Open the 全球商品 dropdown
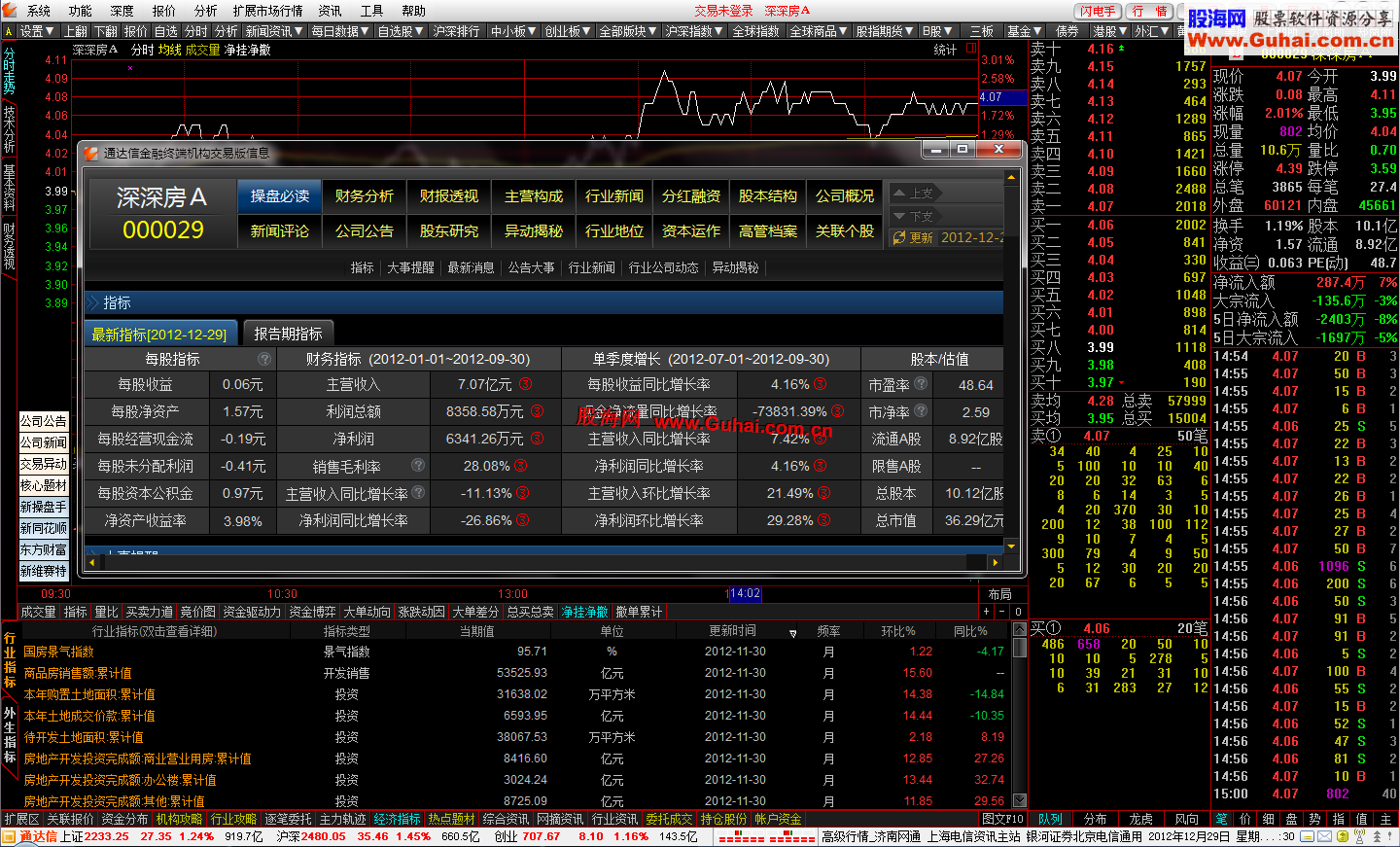This screenshot has width=1400, height=847. point(819,31)
